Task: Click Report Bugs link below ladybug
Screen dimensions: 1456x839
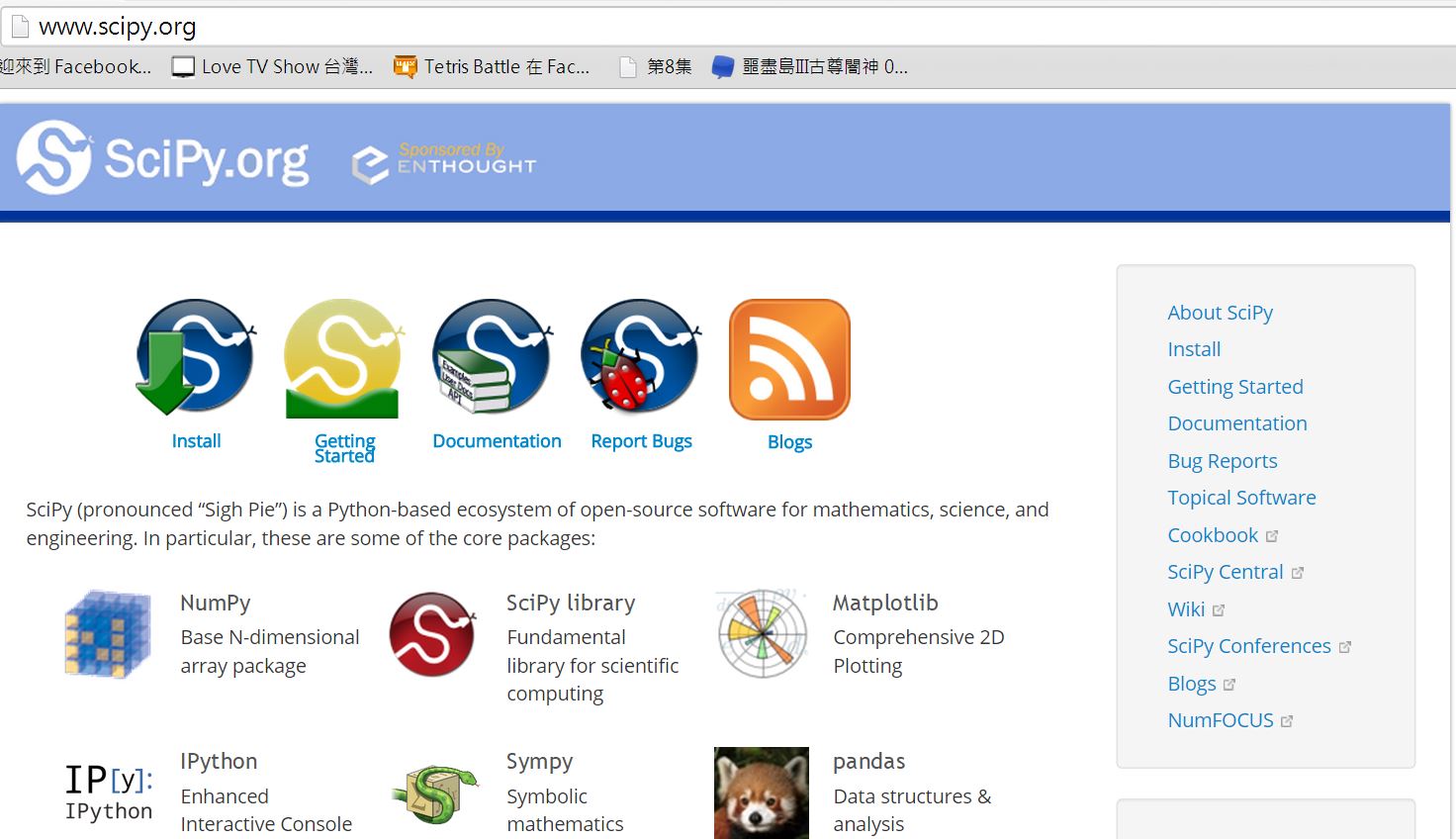Action: pos(641,441)
